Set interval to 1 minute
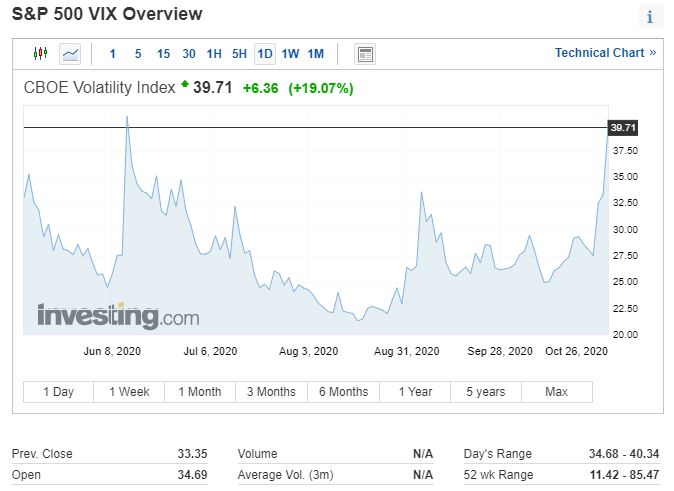674x491 pixels. (x=113, y=54)
